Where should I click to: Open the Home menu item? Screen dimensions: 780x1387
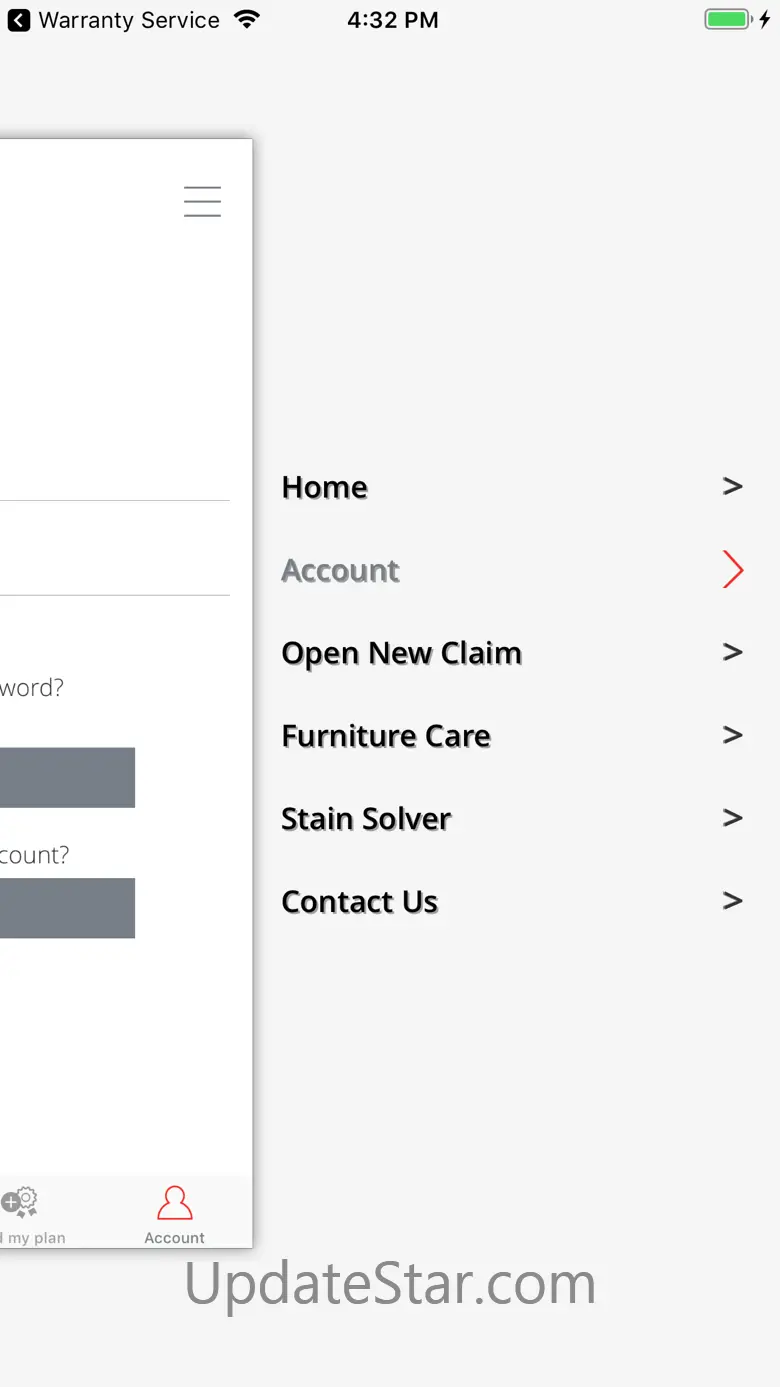coord(325,487)
